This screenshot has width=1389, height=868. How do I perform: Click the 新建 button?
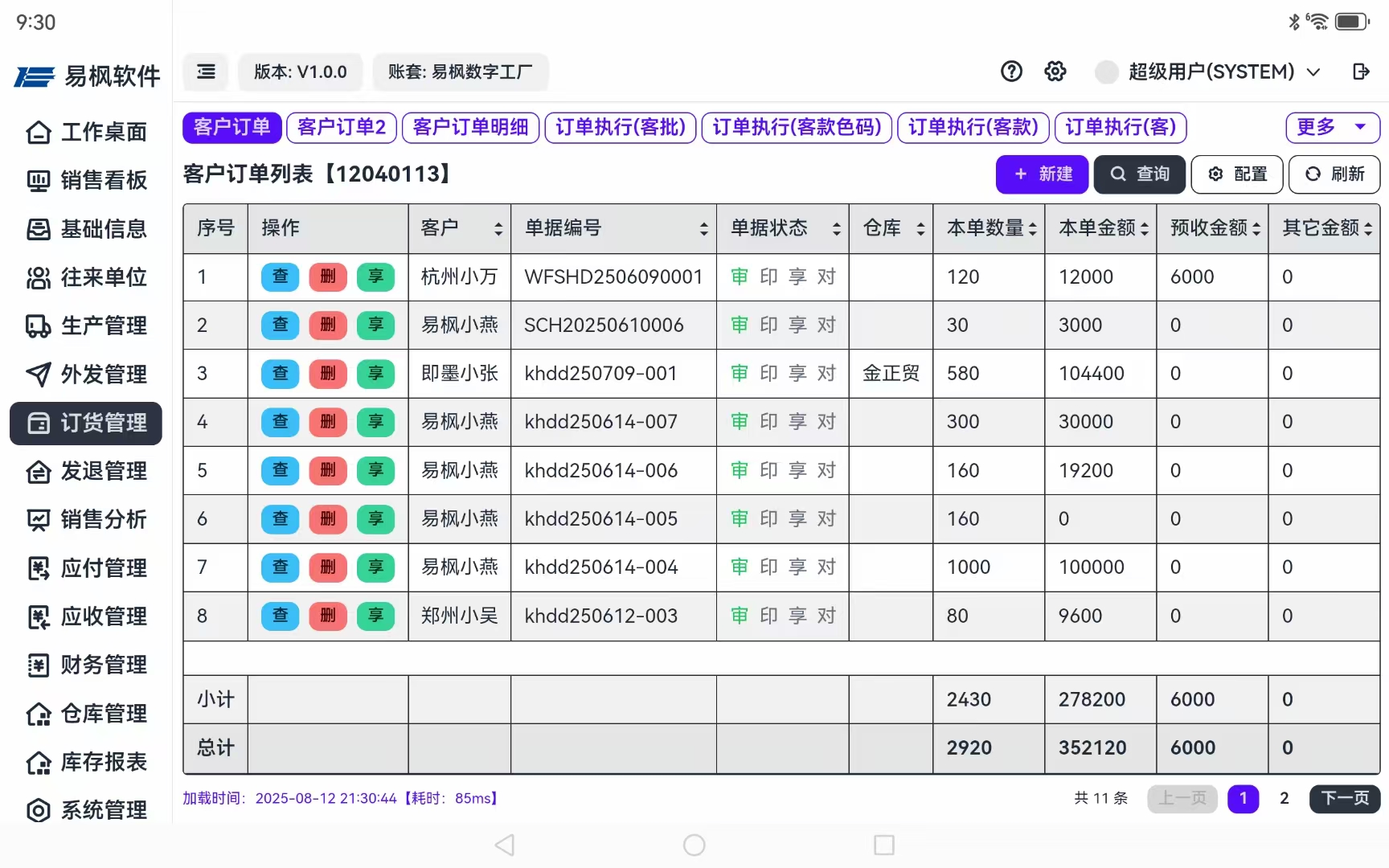1042,174
